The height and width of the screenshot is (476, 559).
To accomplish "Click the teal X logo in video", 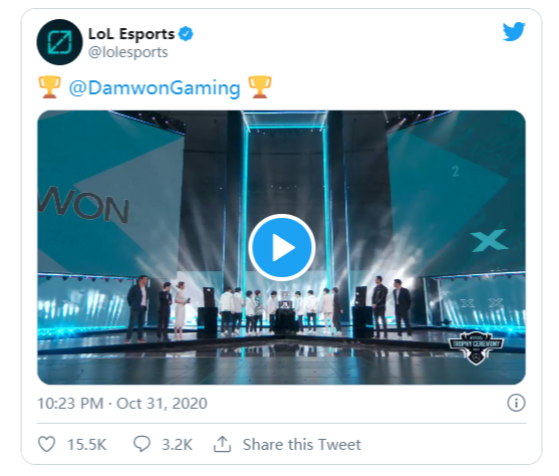I will click(x=489, y=240).
